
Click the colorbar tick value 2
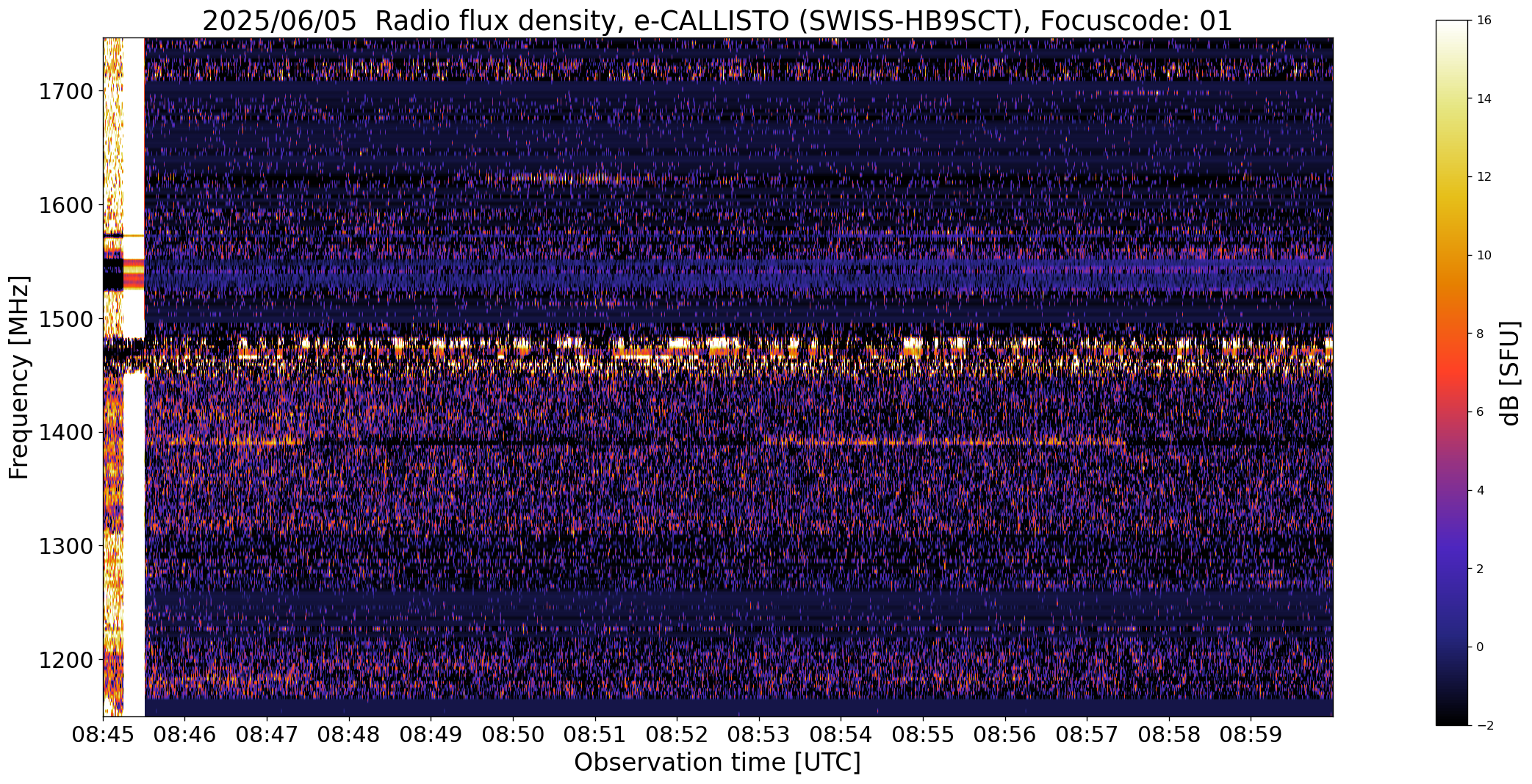tap(1481, 569)
